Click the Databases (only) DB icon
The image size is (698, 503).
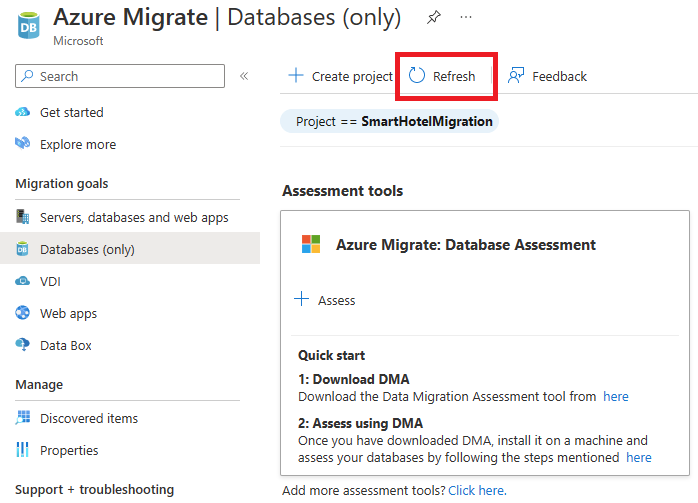[x=22, y=249]
